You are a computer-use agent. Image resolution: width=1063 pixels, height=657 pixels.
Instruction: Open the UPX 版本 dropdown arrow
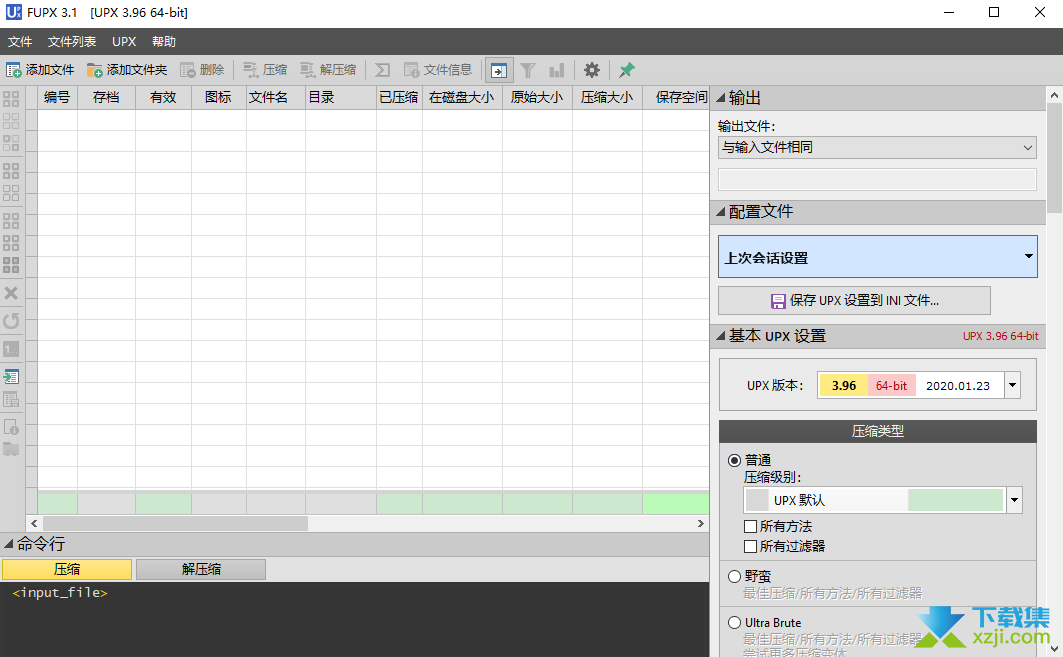coord(1012,386)
